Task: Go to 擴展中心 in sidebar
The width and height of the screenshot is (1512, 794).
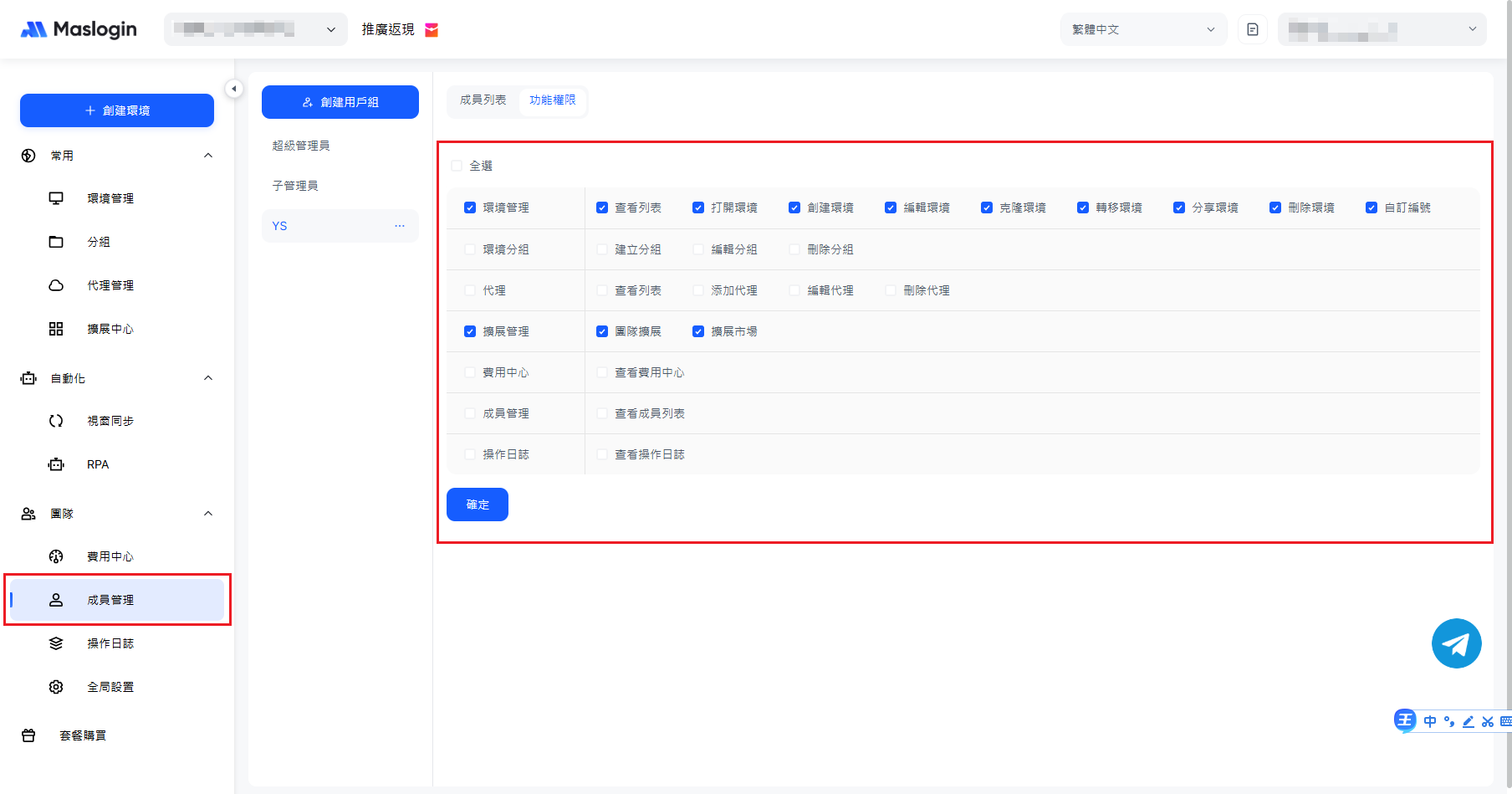Action: pyautogui.click(x=110, y=329)
